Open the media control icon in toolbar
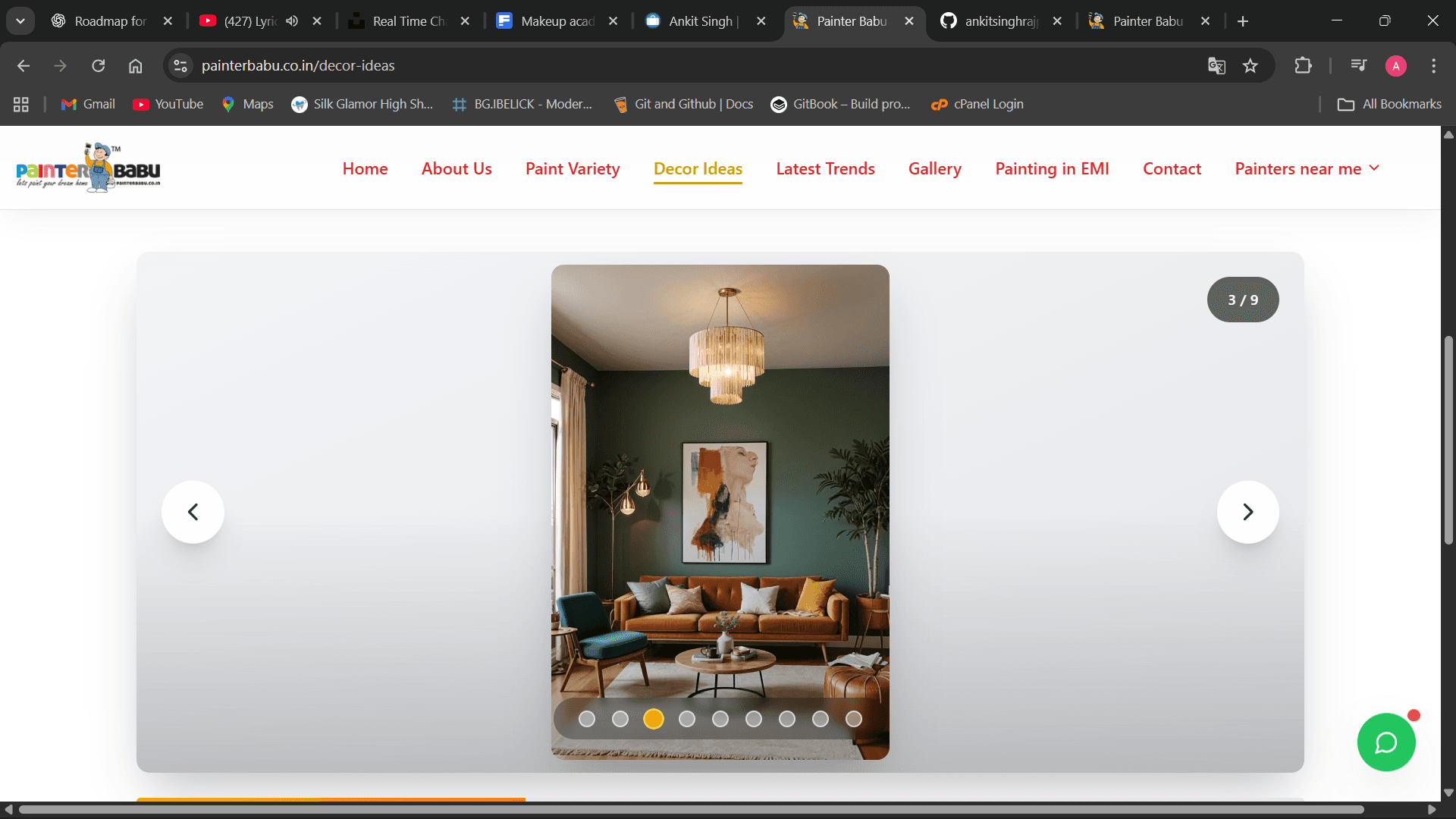This screenshot has width=1456, height=819. [x=1358, y=66]
